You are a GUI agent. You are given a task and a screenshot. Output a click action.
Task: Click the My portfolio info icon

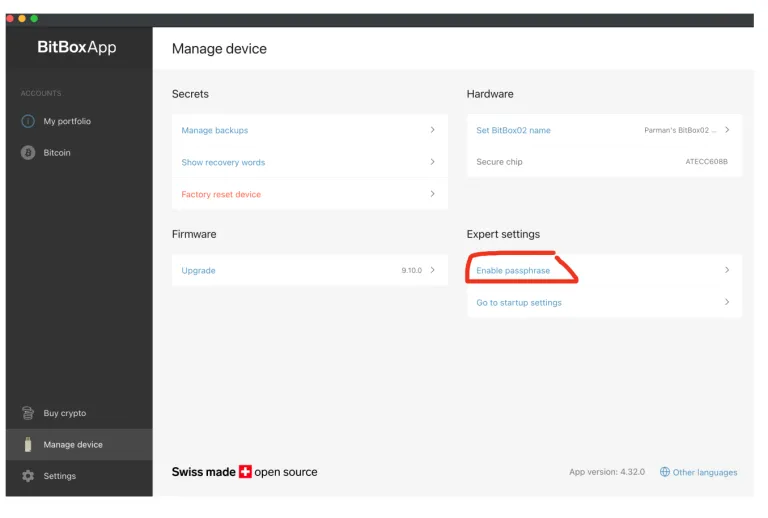28,121
